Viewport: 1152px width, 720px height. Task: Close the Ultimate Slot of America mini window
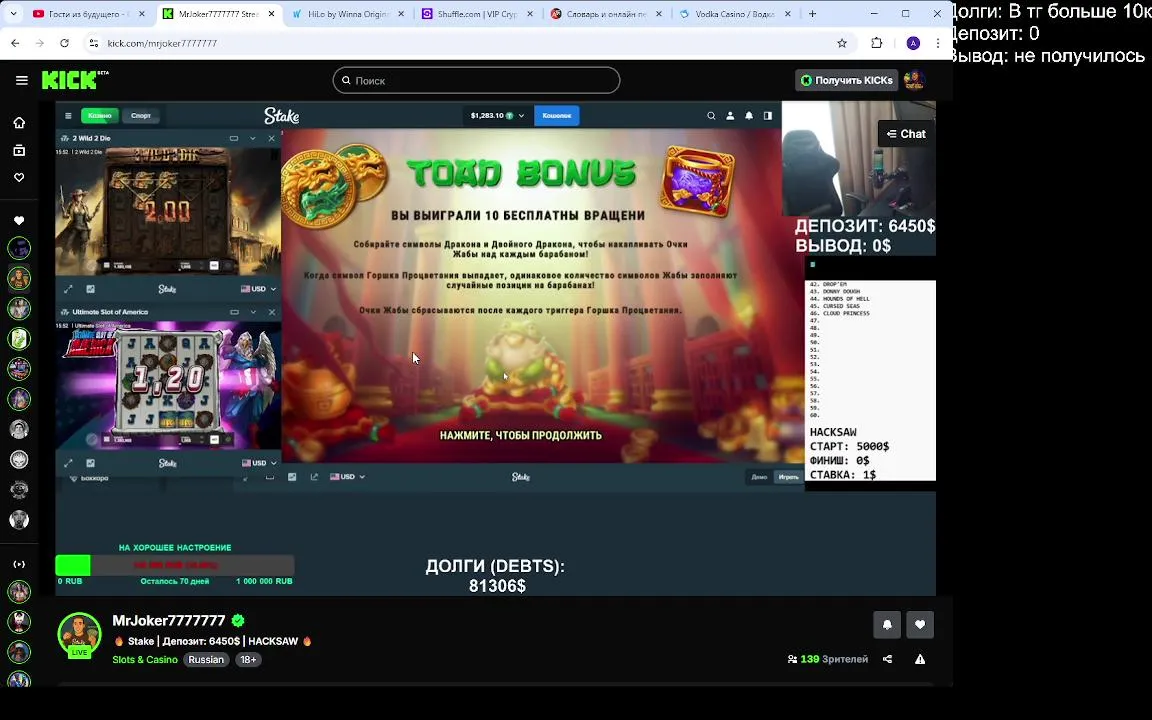click(x=271, y=312)
